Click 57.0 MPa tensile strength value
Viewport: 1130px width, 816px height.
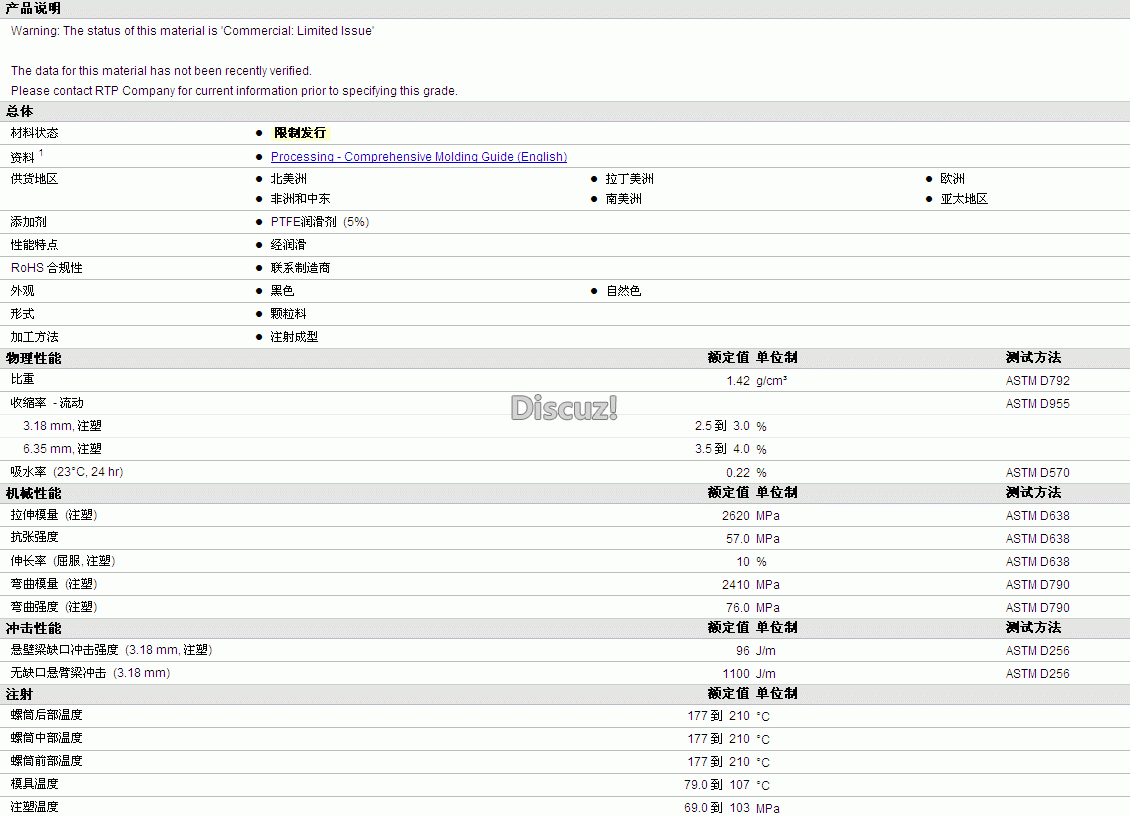752,539
